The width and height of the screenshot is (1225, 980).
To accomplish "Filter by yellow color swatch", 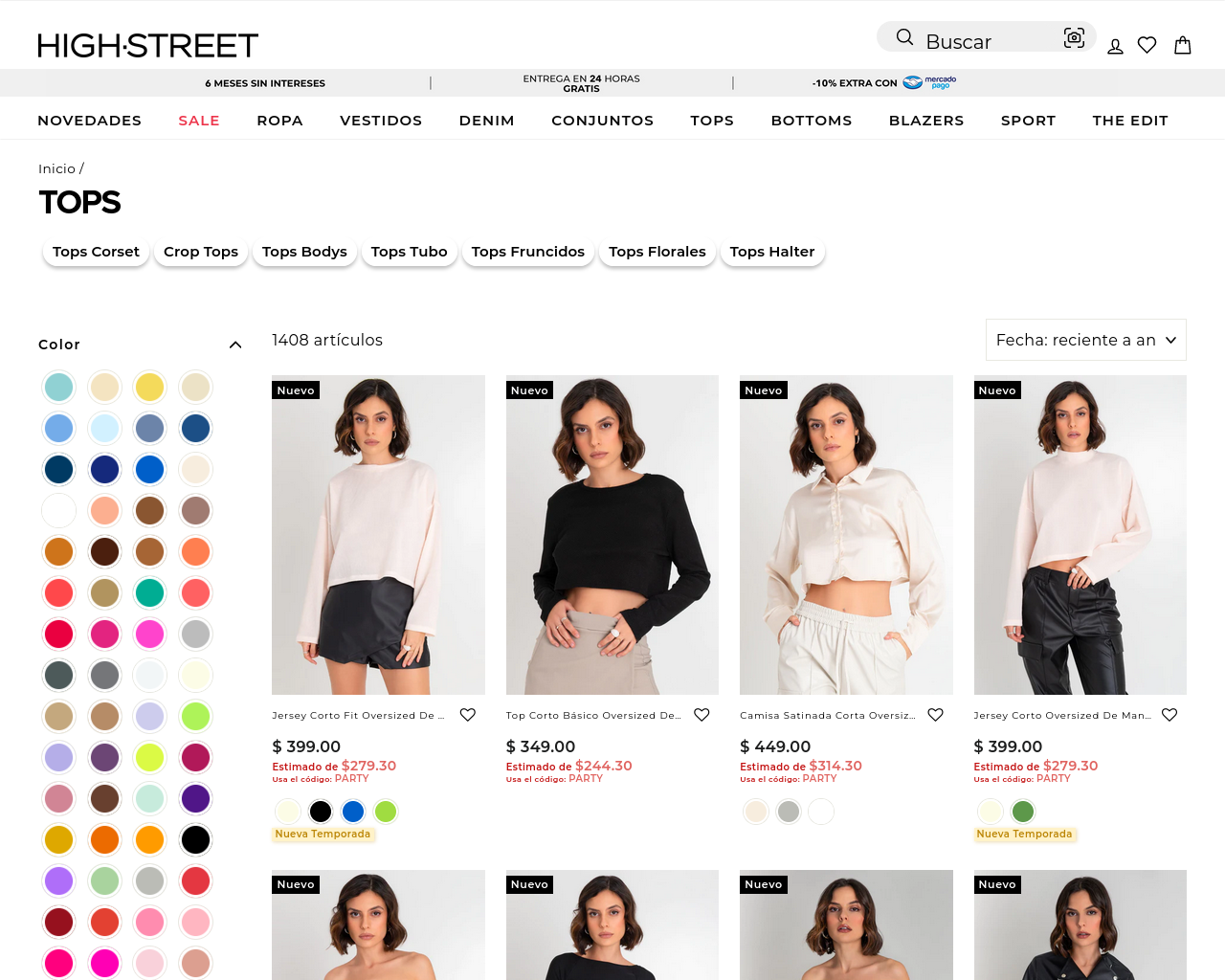I will [x=149, y=387].
